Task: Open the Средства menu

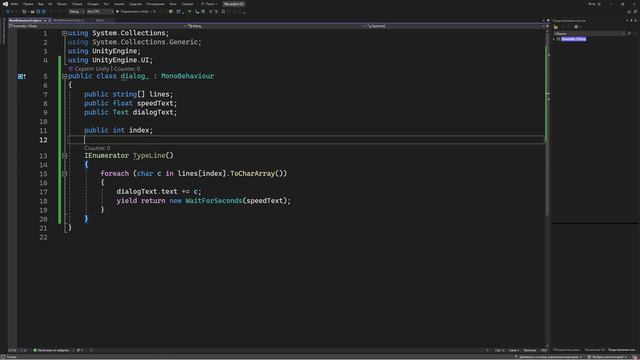Action: (136, 4)
